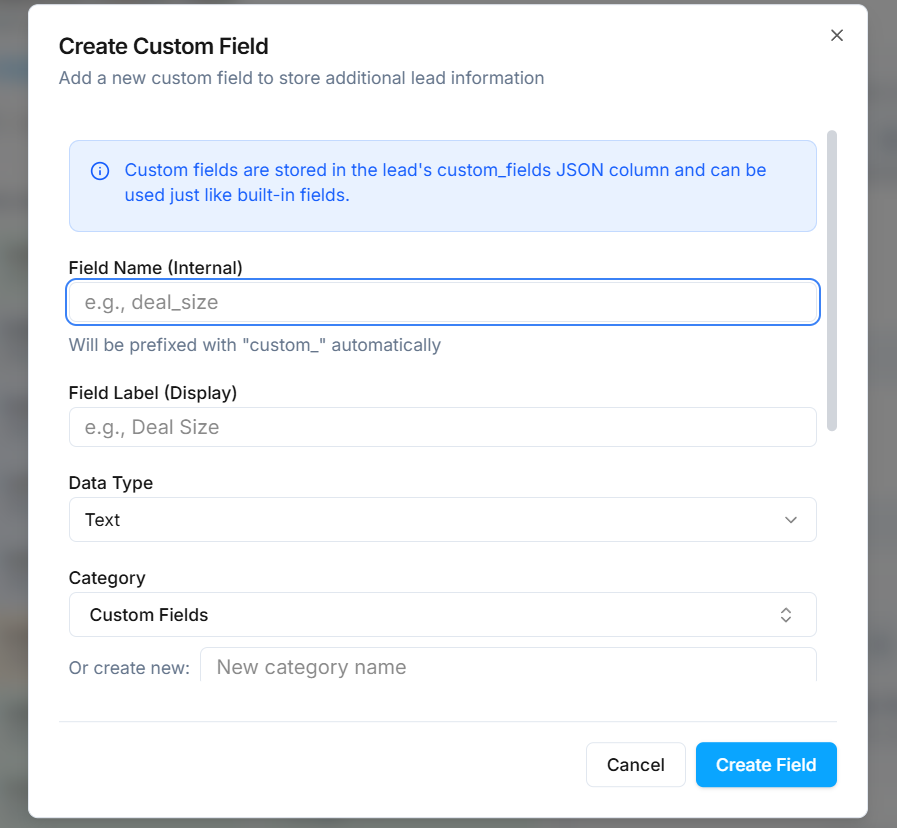Click the dialog's vertical scrollbar thumb
The image size is (897, 828).
832,280
